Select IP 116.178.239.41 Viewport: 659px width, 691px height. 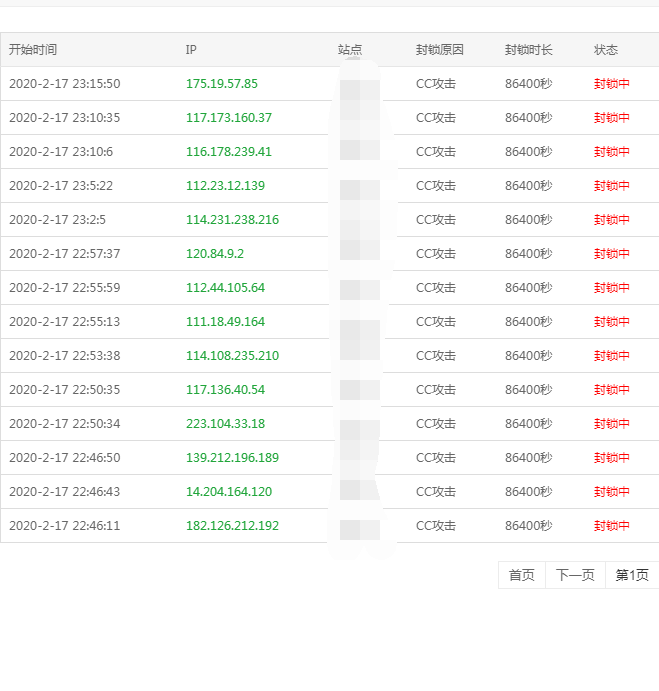[228, 152]
